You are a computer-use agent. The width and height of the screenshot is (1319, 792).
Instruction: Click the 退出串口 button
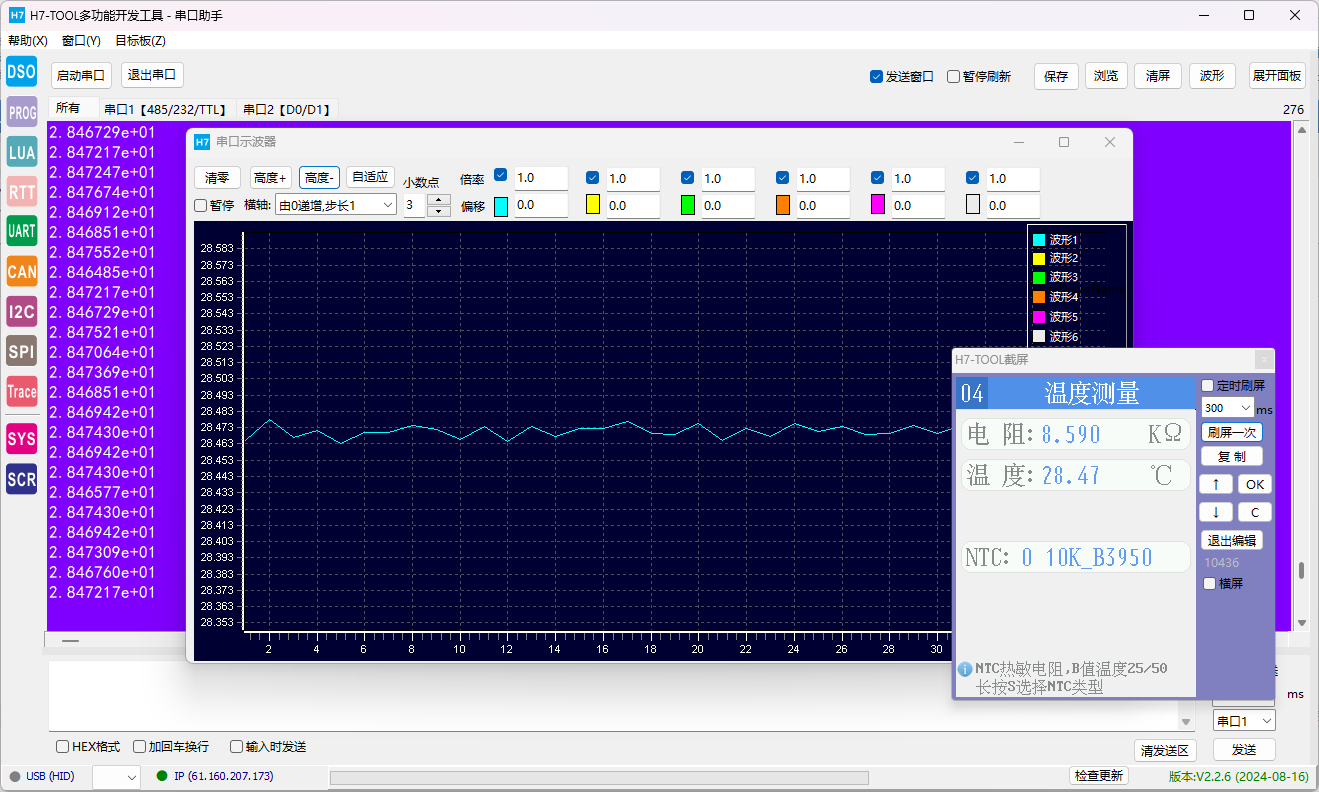click(x=152, y=75)
